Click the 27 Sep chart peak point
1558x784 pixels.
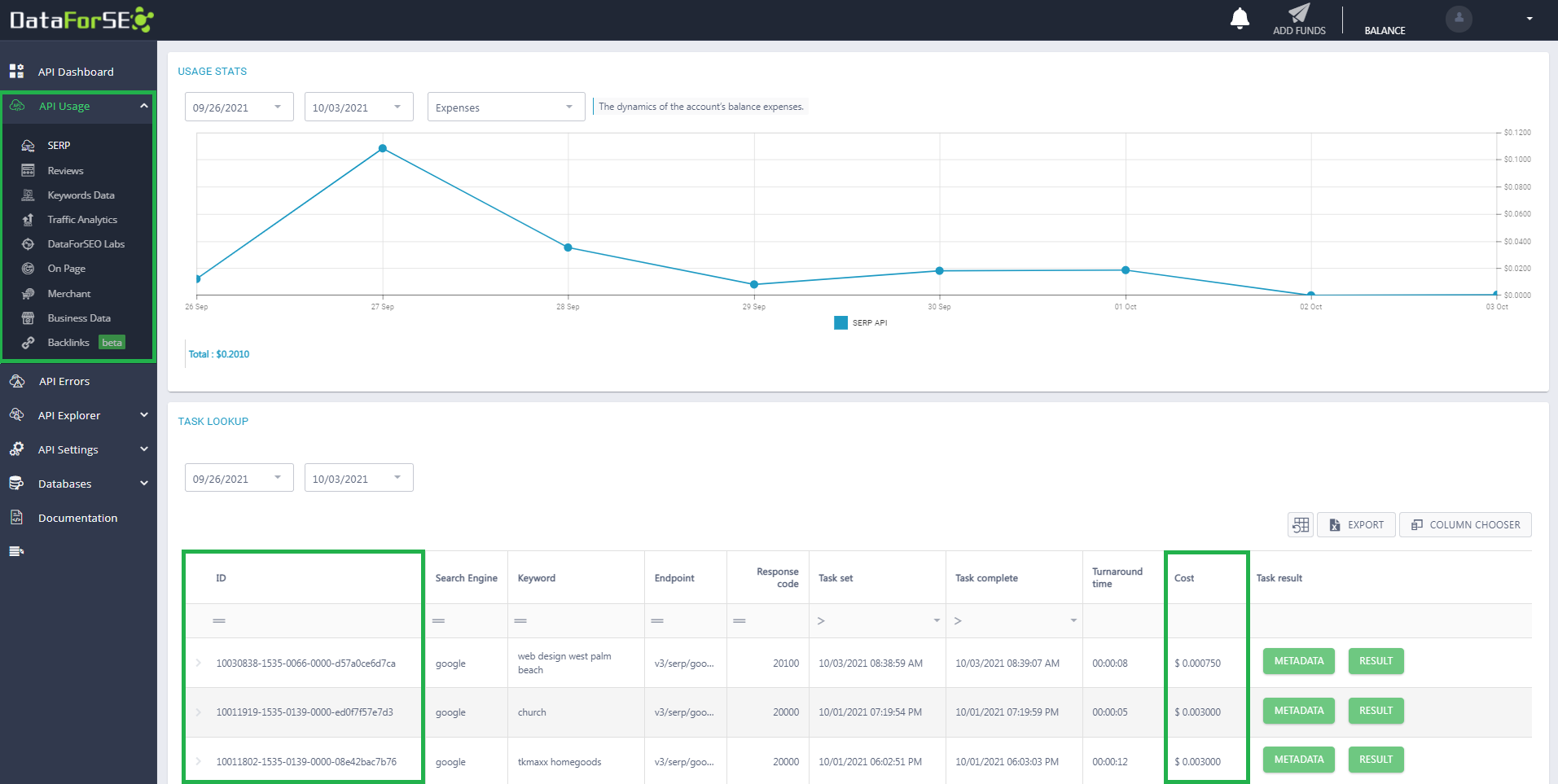coord(383,148)
